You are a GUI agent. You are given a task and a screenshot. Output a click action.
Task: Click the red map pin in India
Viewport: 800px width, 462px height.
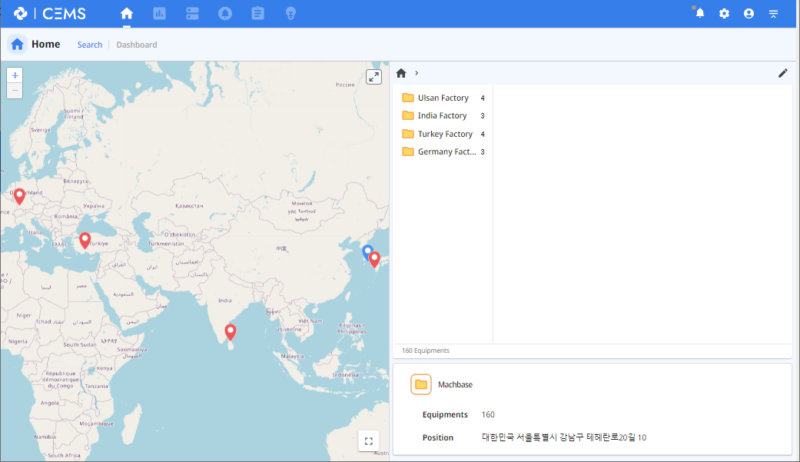point(231,330)
